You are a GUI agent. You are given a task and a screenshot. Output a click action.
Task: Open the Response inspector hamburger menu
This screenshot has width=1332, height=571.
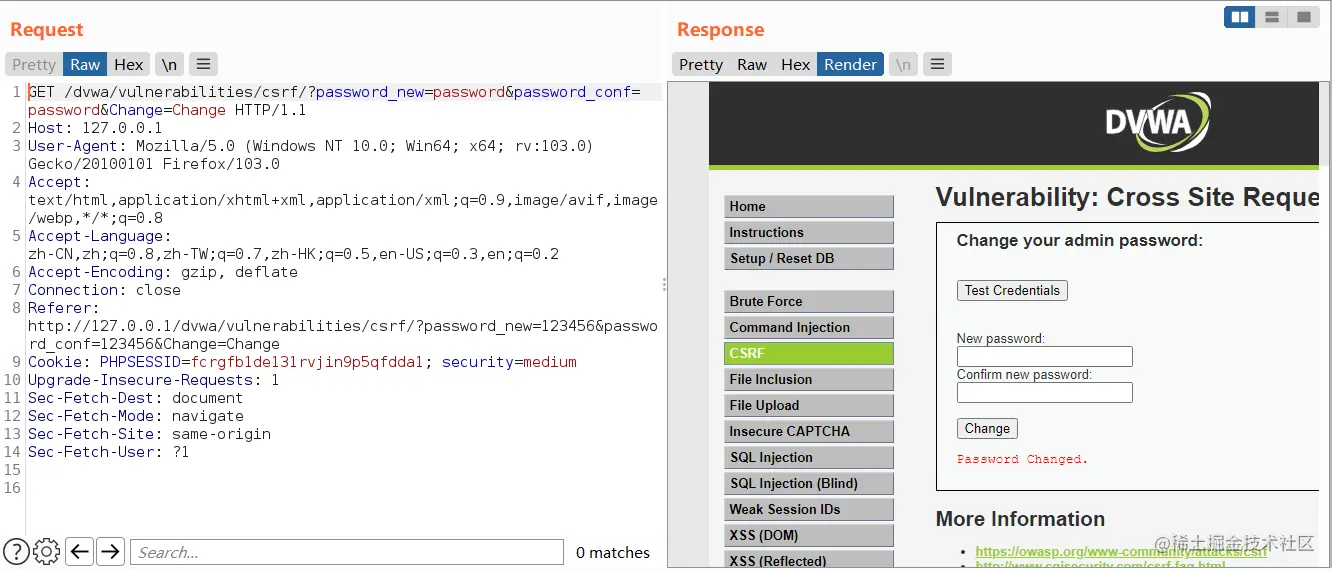[937, 64]
